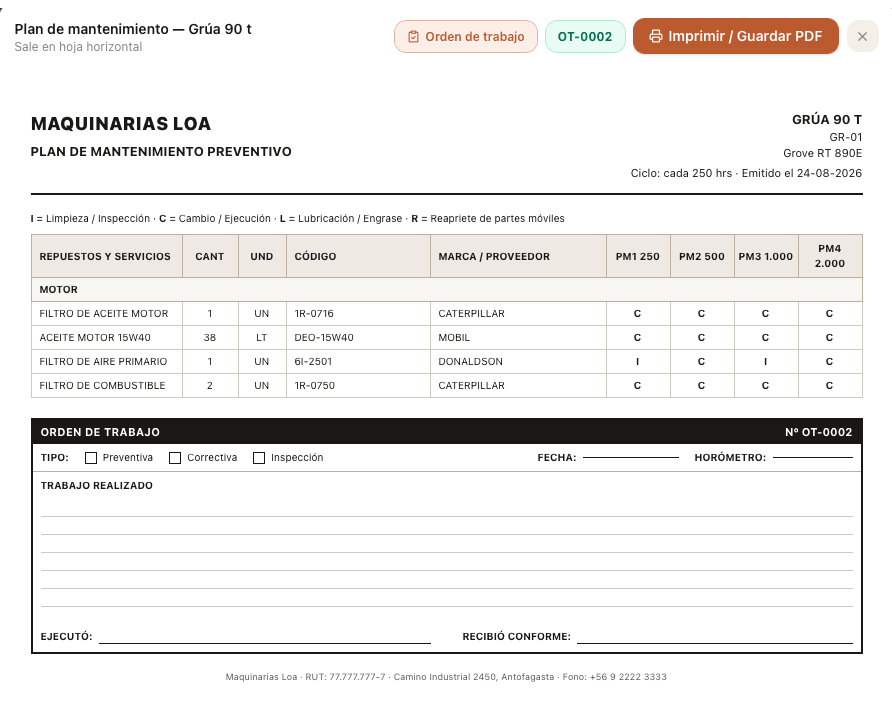The height and width of the screenshot is (708, 892).
Task: Click the TRABAJO REALIZADO label
Action: [x=97, y=486]
